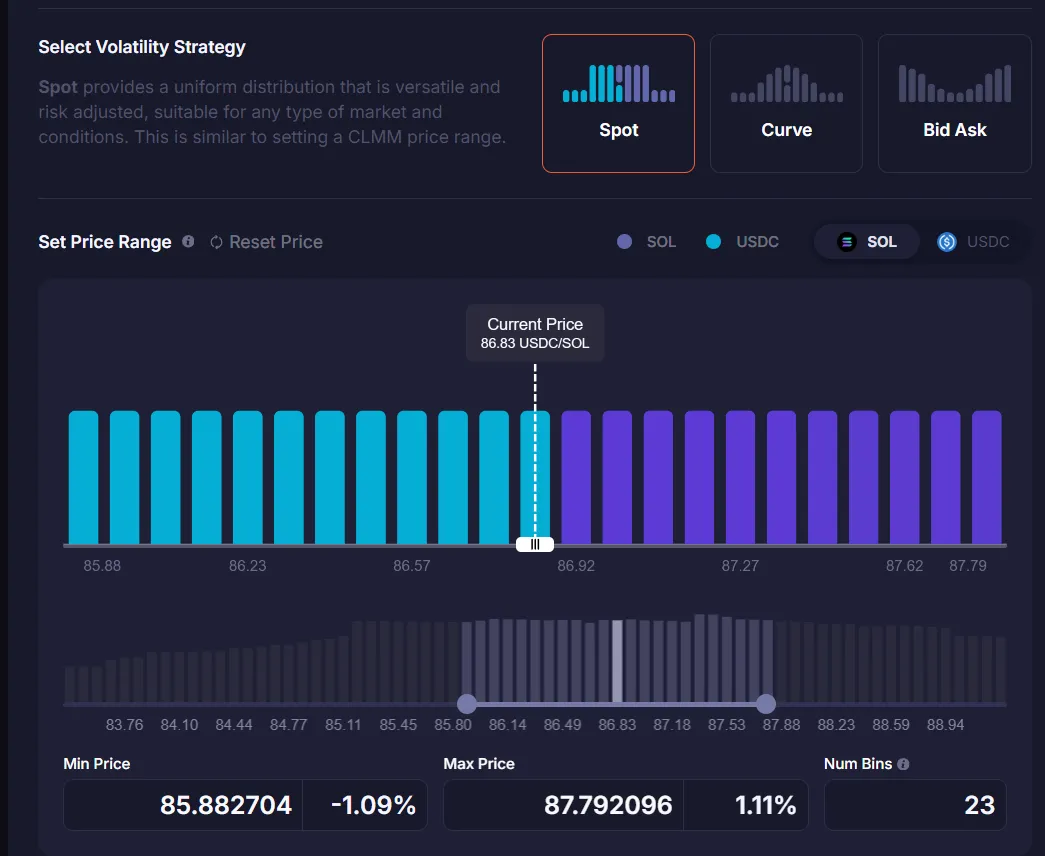Switch price display to SOL token
1045x856 pixels.
tap(867, 242)
